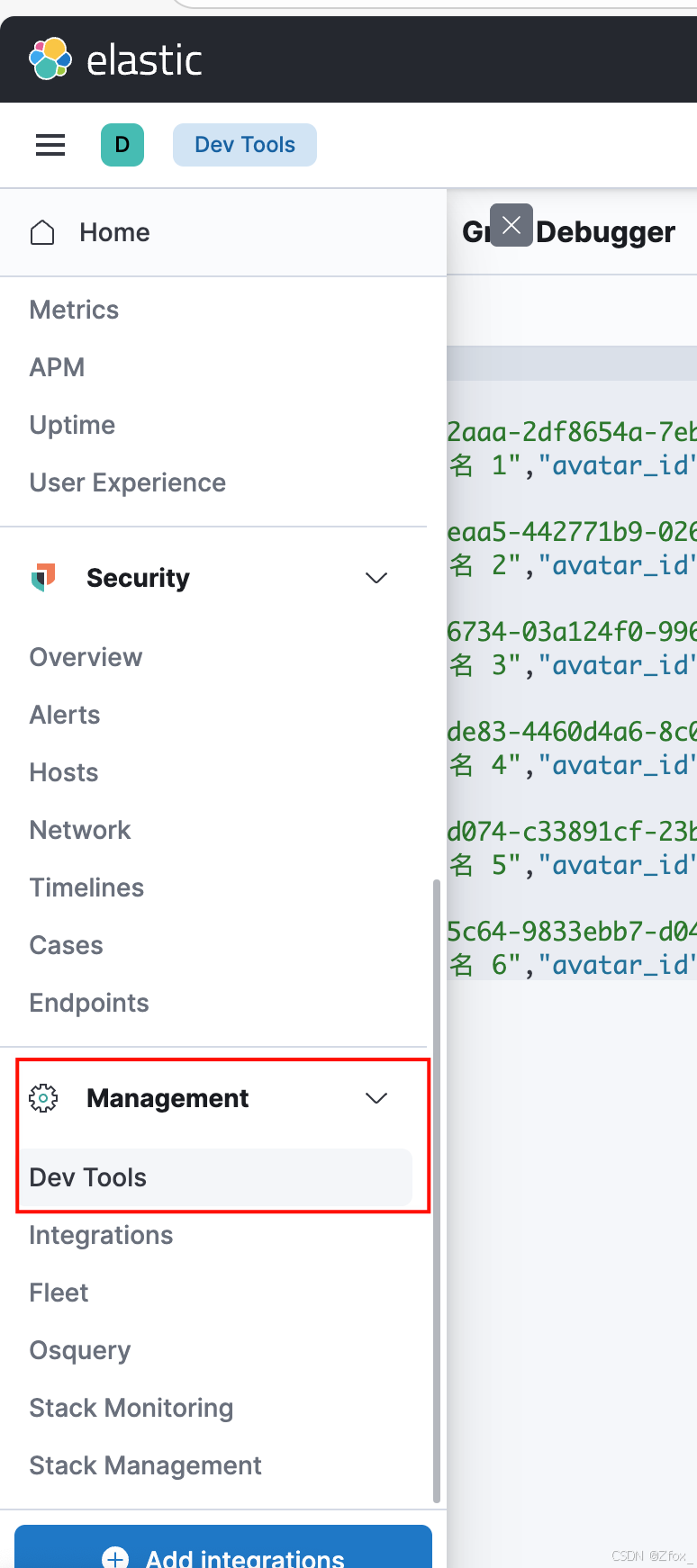Screen dimensions: 697x1568
Task: Click the Dev Tools breadcrumb badge
Action: coord(245,145)
